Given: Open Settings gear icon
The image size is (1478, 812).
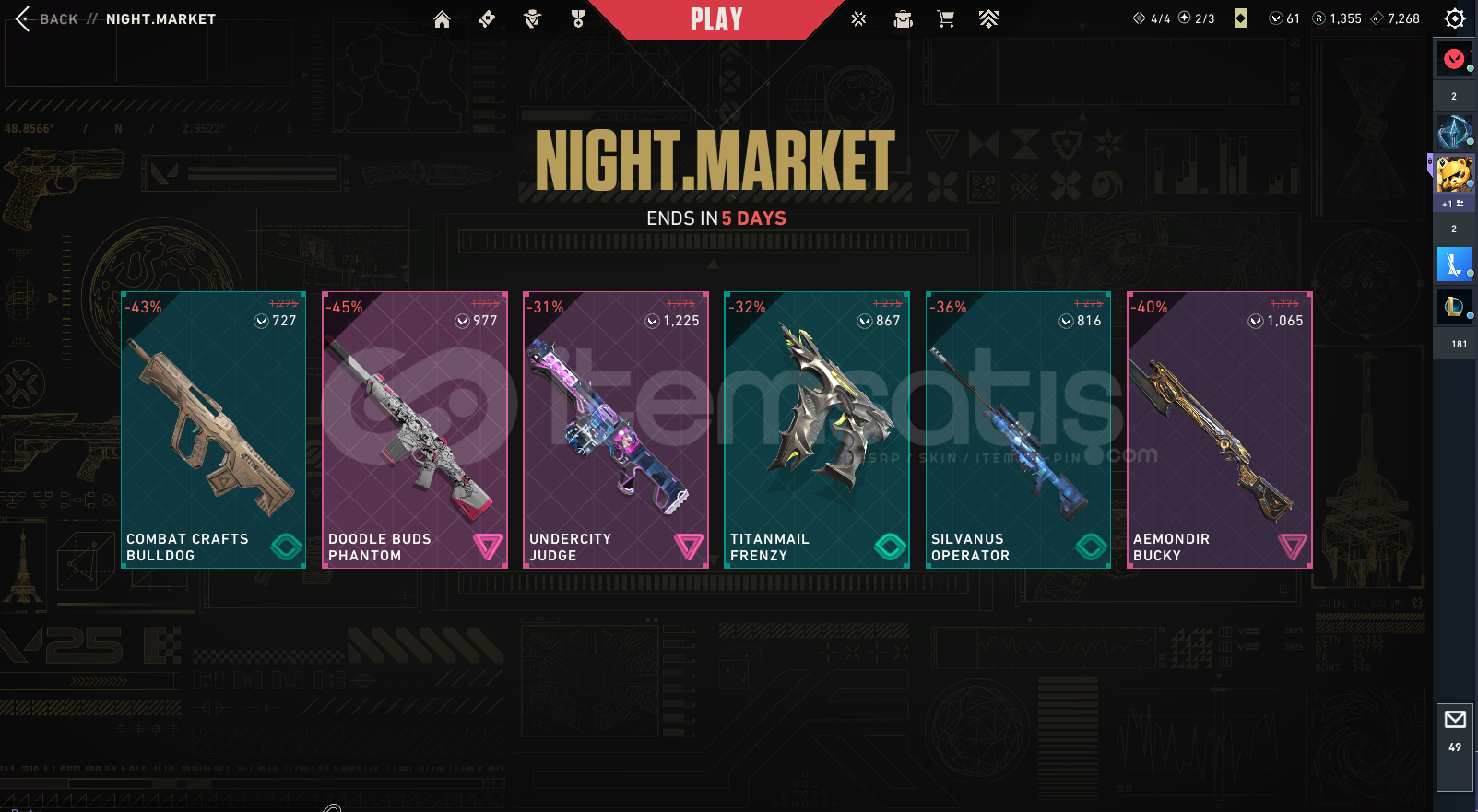Looking at the screenshot, I should coord(1455,18).
